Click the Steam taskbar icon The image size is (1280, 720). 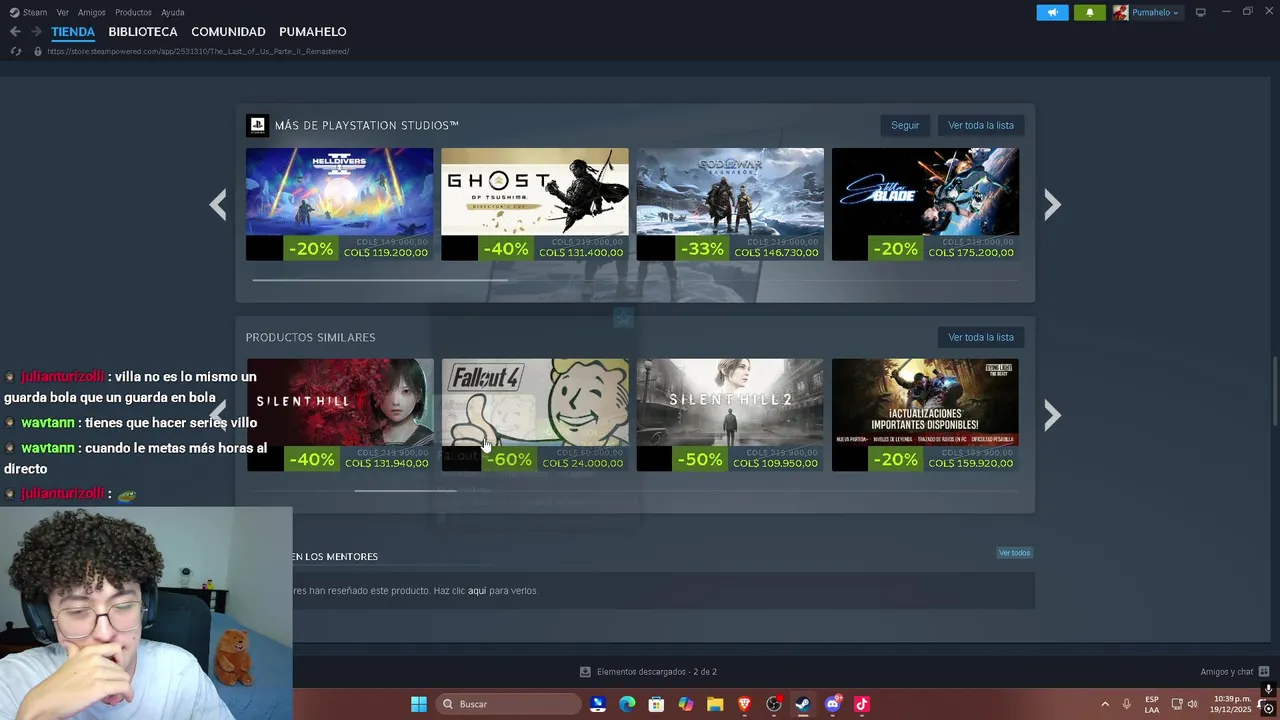[x=803, y=704]
